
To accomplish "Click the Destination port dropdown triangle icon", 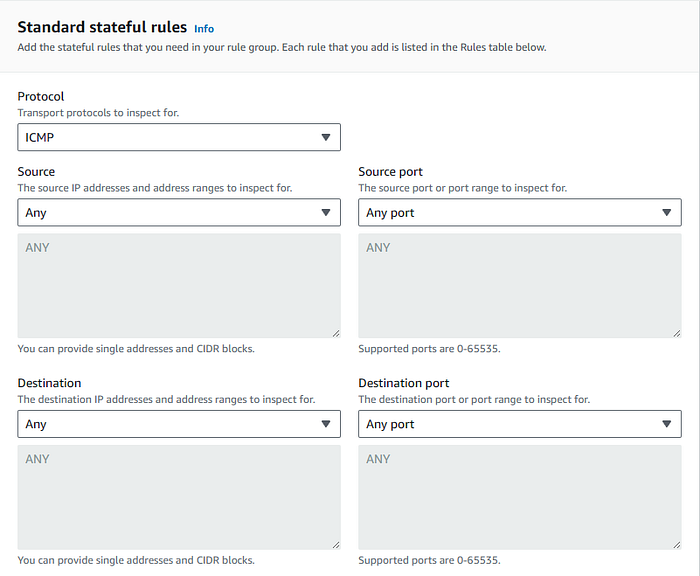I will pyautogui.click(x=666, y=424).
